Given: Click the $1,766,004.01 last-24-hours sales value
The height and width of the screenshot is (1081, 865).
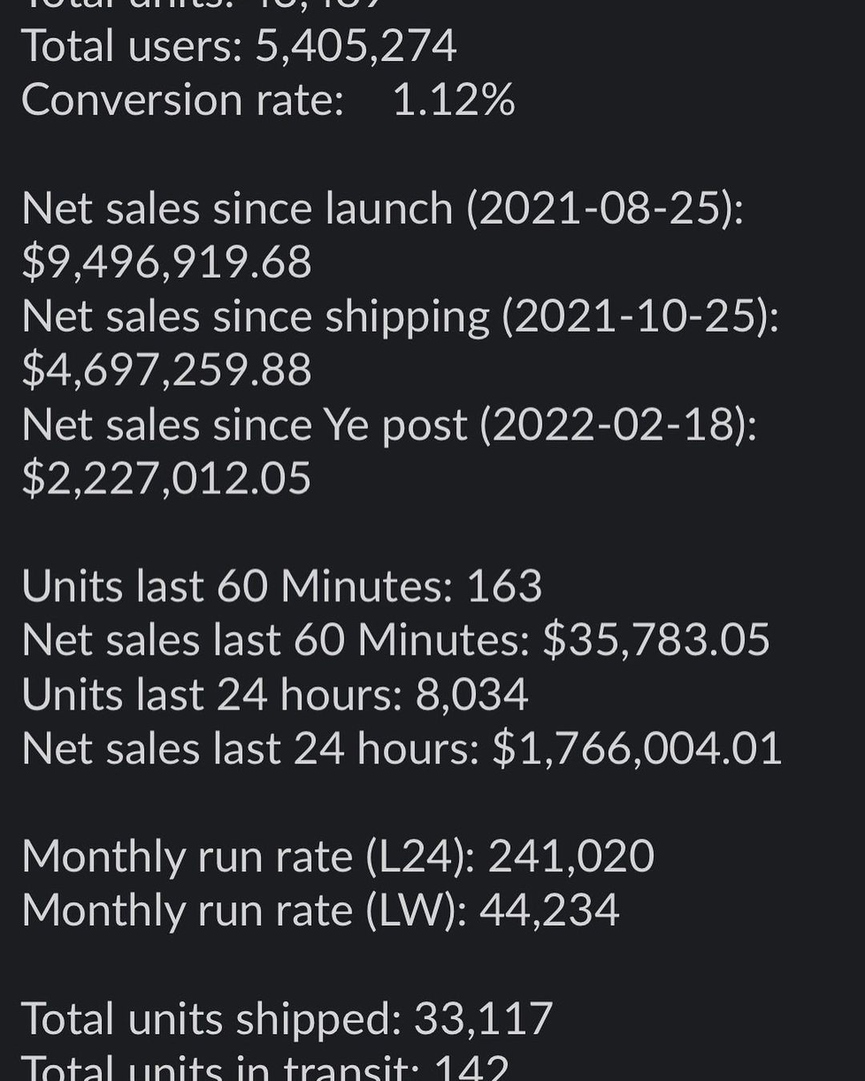Looking at the screenshot, I should [637, 748].
